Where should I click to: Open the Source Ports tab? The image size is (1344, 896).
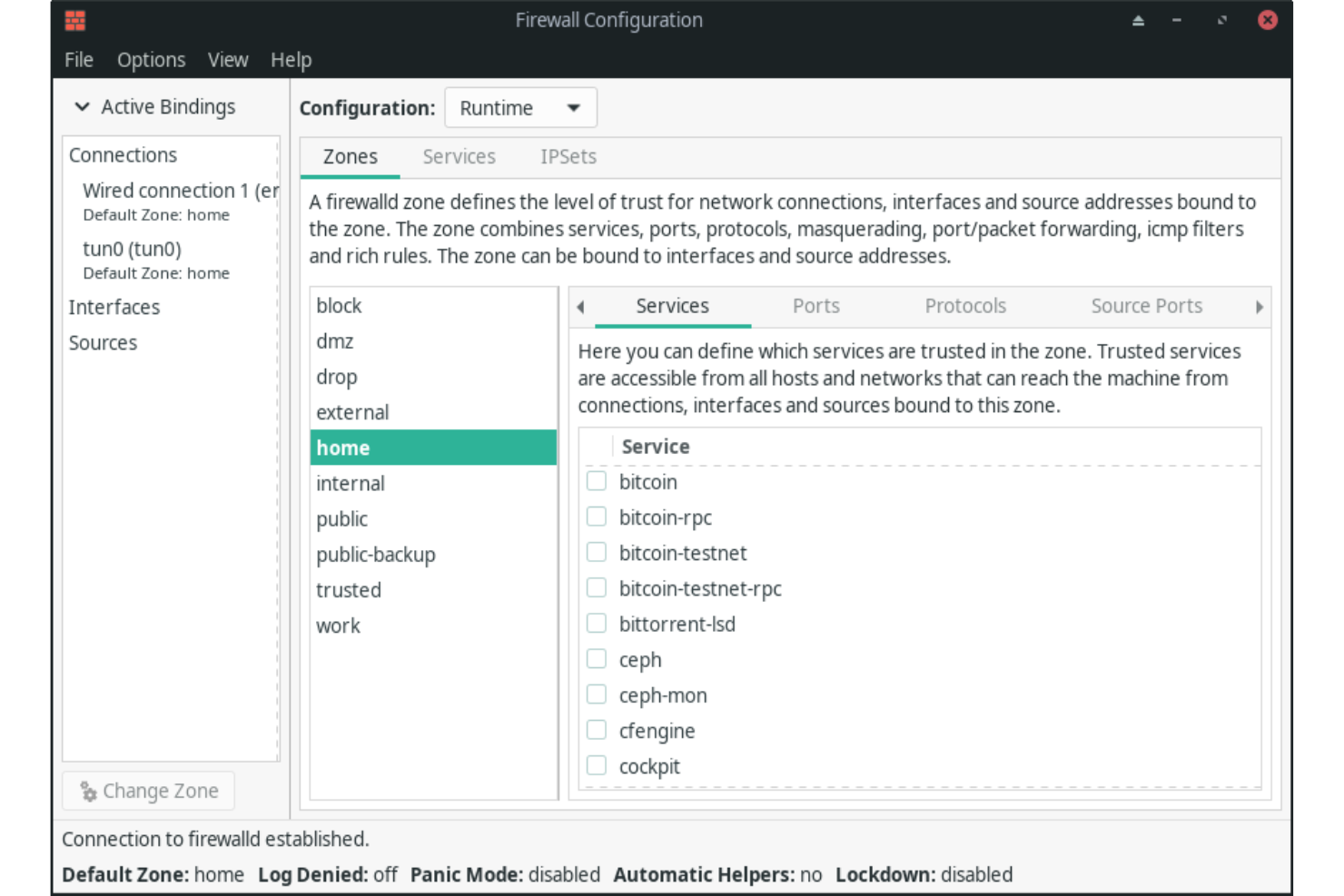coord(1146,306)
